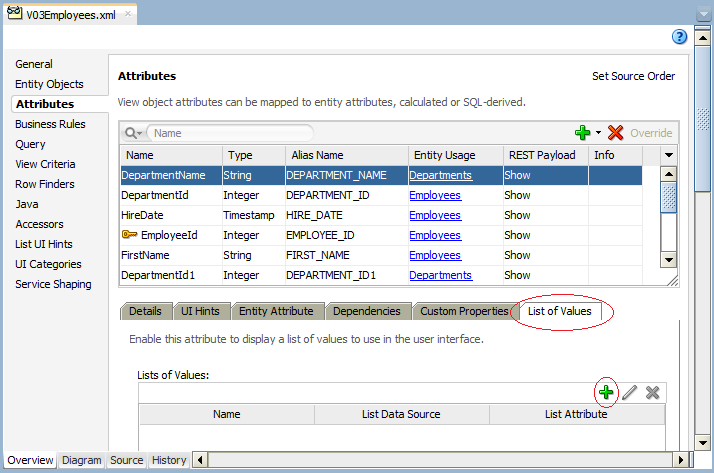Click the editor vertical scrollbar thumb
The height and width of the screenshot is (473, 714).
pos(703,119)
